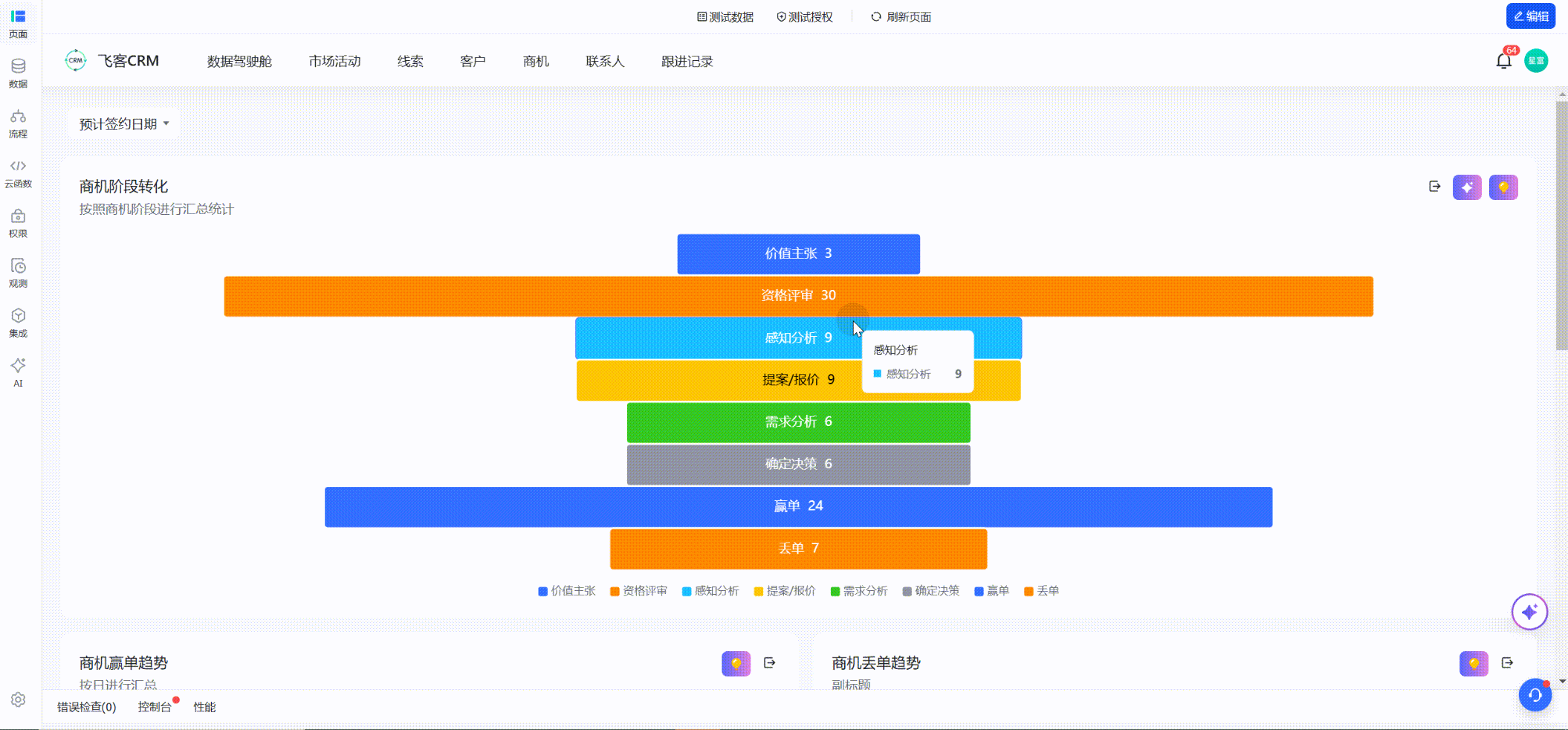Toggle the 价值主张 legend item
This screenshot has height=730, width=1568.
567,591
